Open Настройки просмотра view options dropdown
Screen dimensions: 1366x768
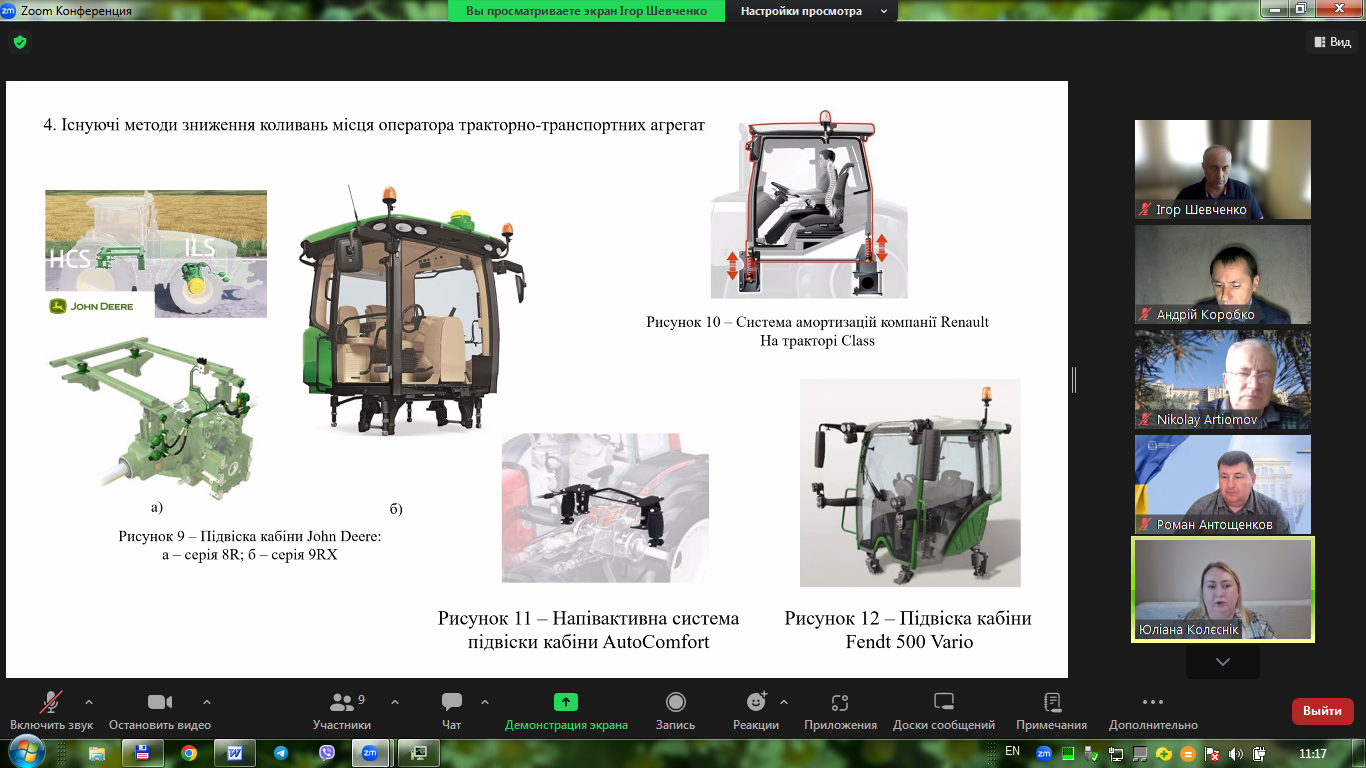click(813, 11)
